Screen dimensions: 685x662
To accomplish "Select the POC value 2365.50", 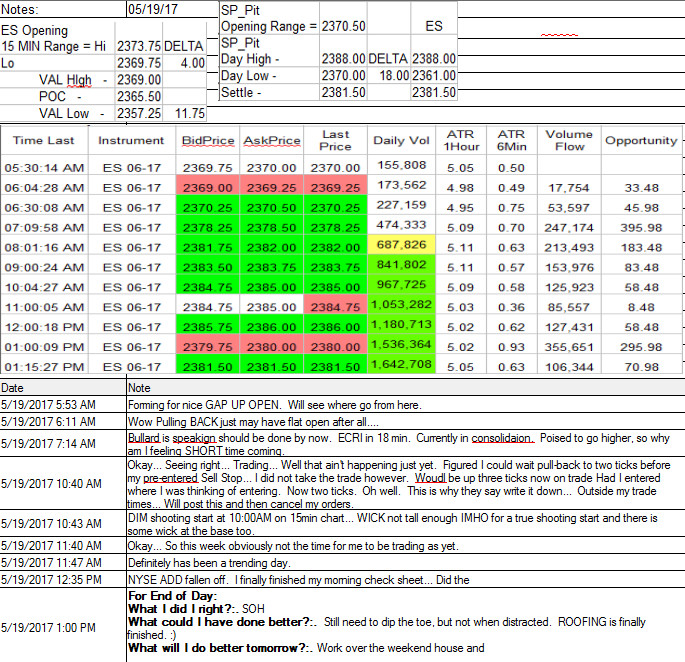I will tap(138, 96).
